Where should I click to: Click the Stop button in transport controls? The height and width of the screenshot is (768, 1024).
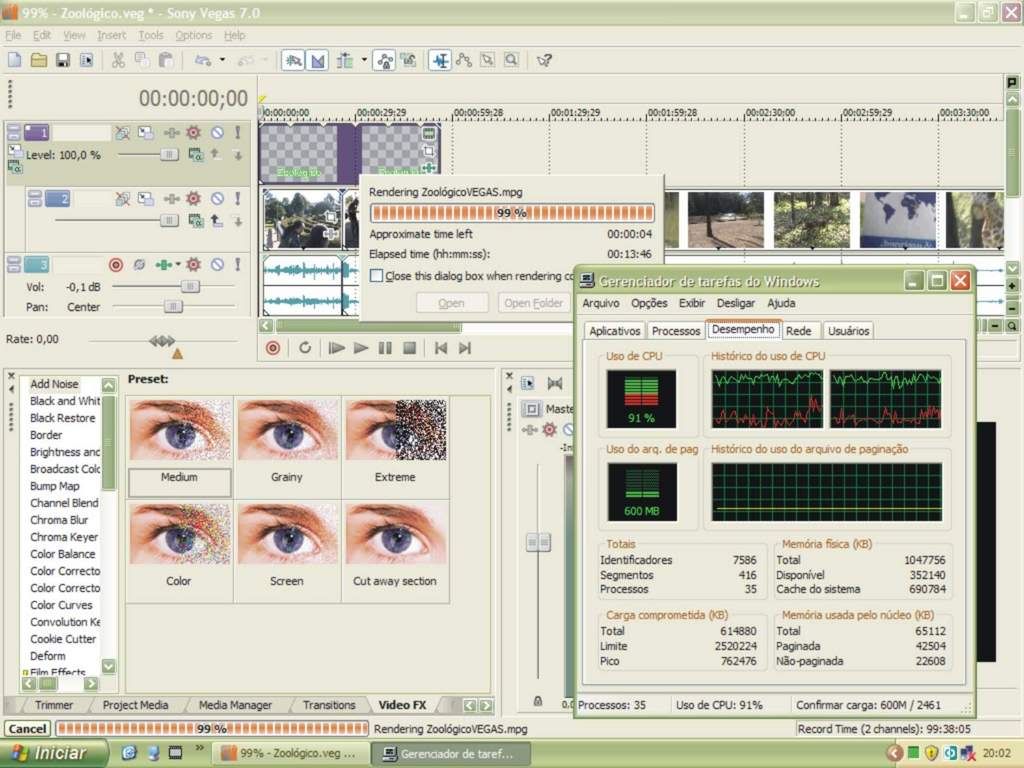pos(409,348)
